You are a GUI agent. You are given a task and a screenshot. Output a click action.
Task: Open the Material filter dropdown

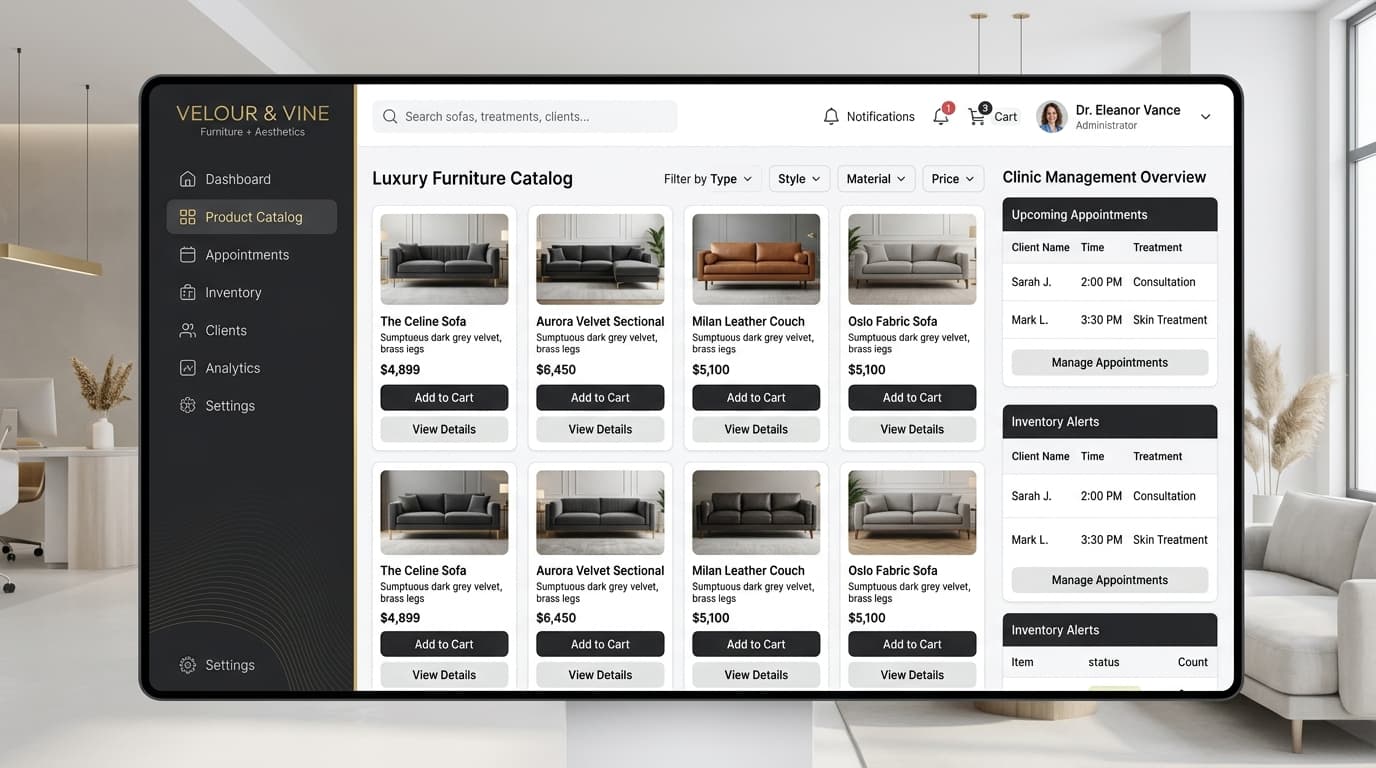(876, 179)
